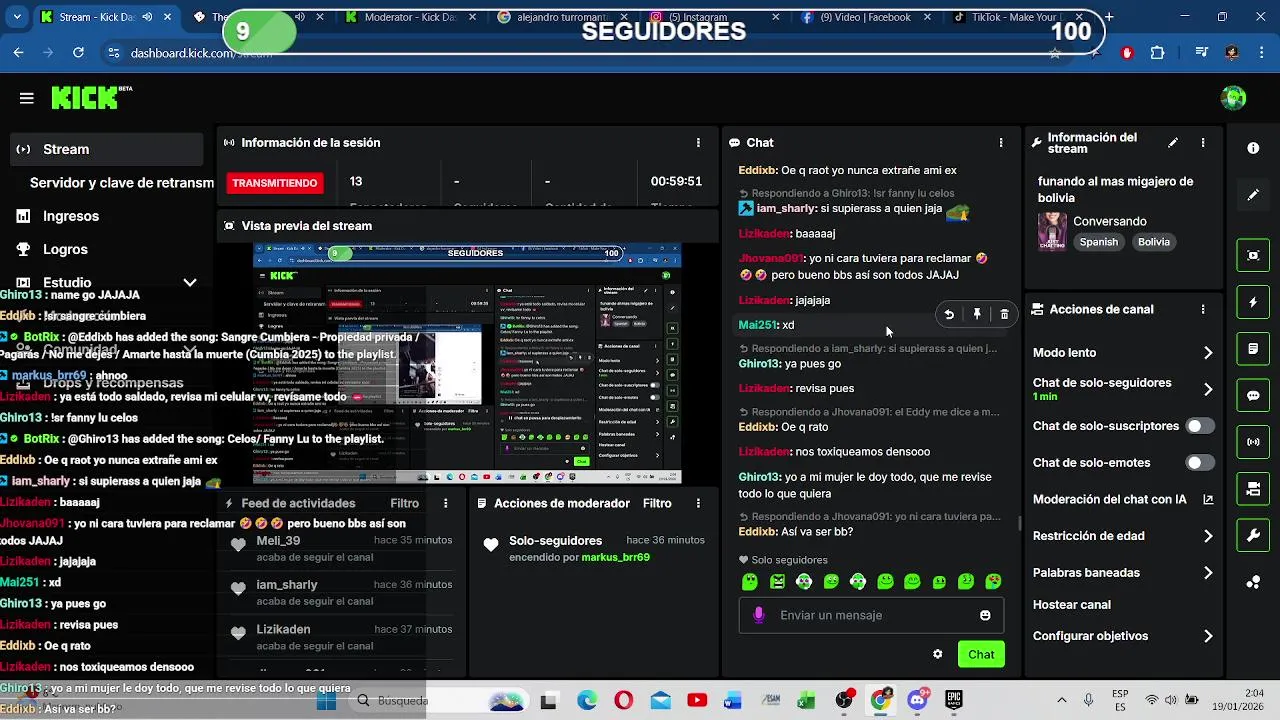This screenshot has height=720, width=1280.
Task: Open moderator actions Filtro dropdown
Action: coord(657,504)
